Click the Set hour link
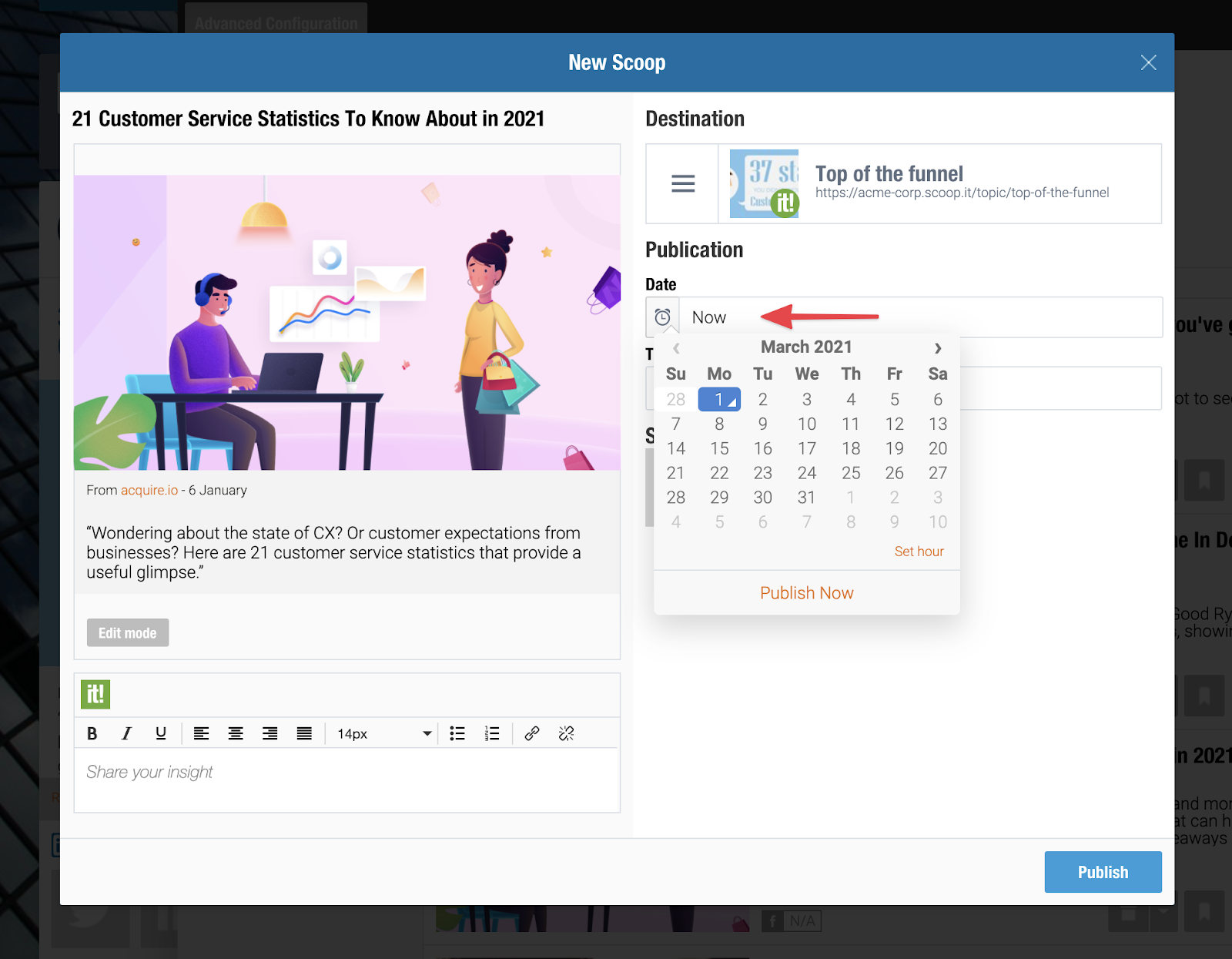Viewport: 1232px width, 959px height. (x=919, y=552)
